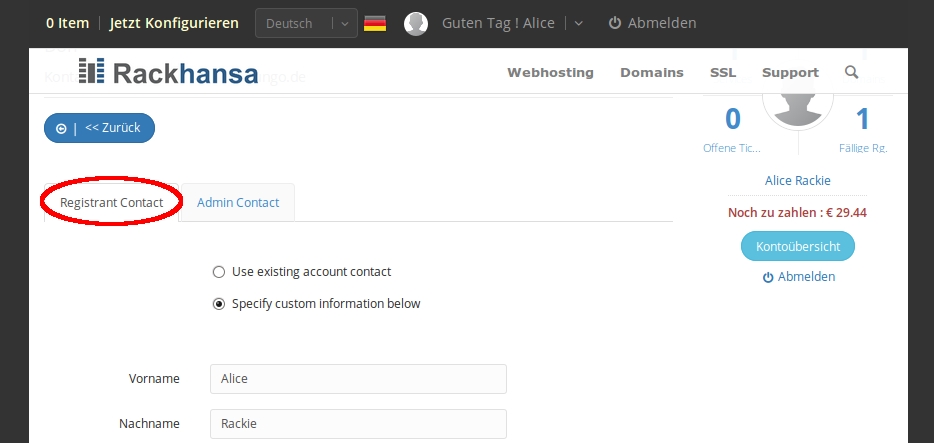Open the Webhosting menu
The height and width of the screenshot is (443, 934).
(x=550, y=73)
